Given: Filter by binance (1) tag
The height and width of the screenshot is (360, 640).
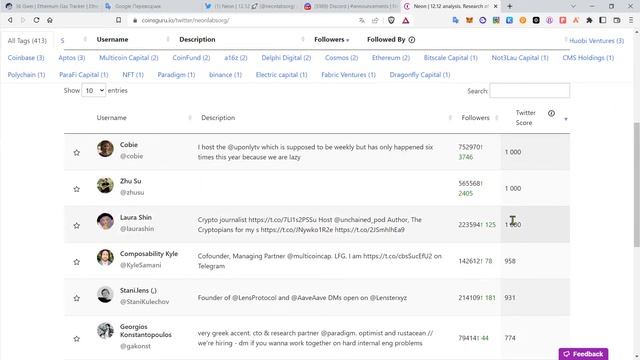Looking at the screenshot, I should pos(225,75).
